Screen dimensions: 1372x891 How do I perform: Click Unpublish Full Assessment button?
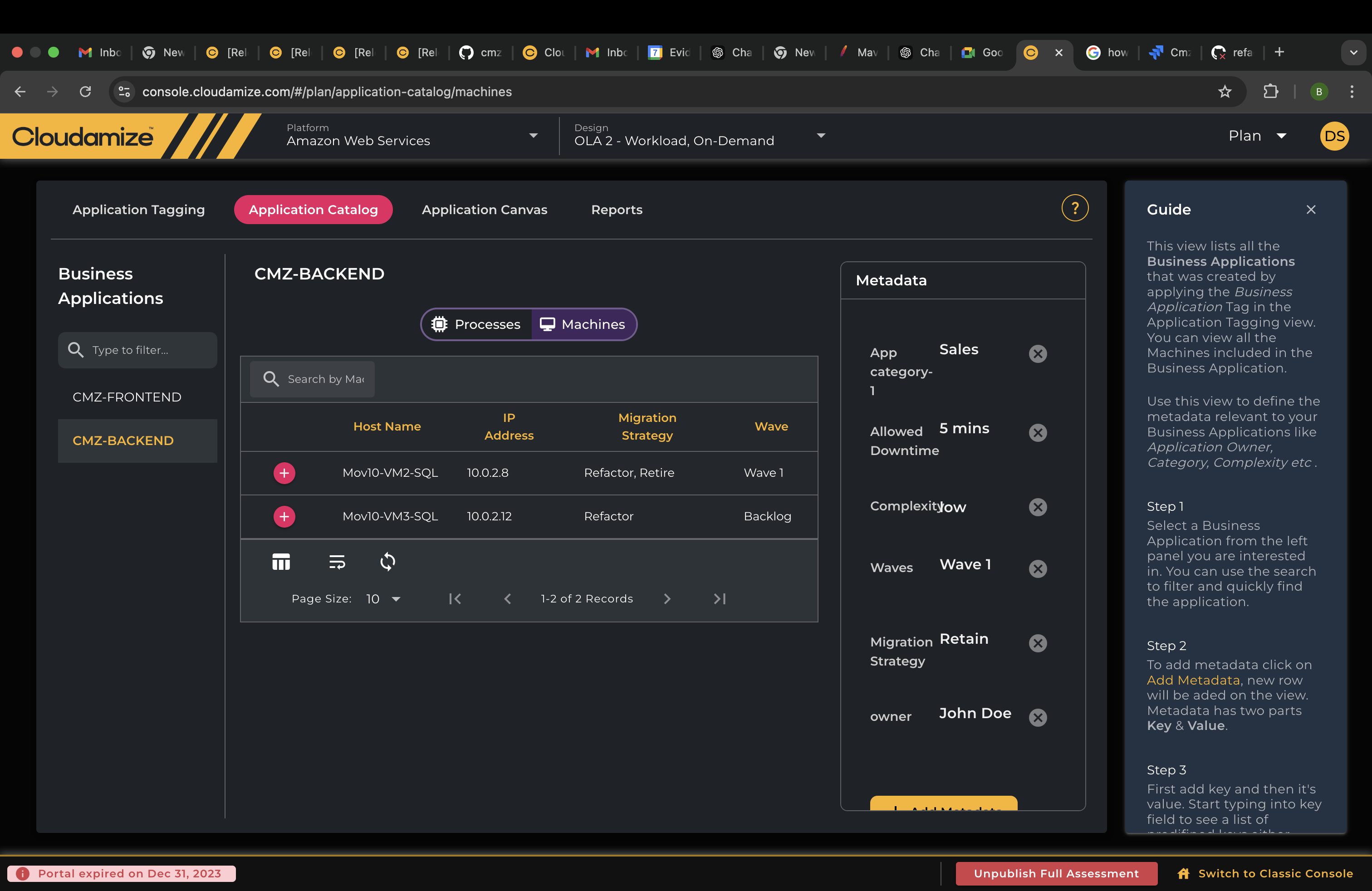point(1055,873)
